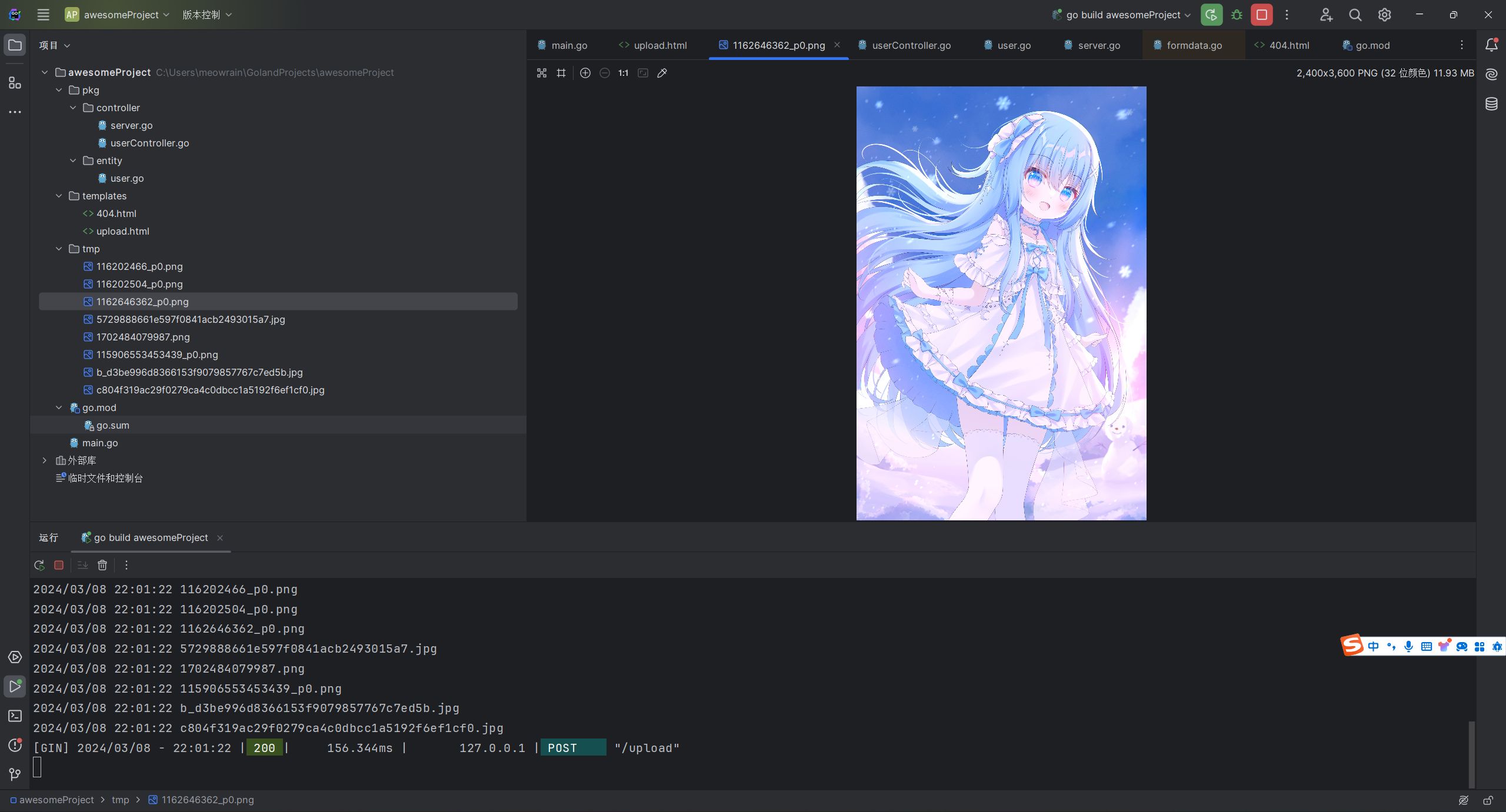Toggle chessboard transparency background

click(x=542, y=73)
